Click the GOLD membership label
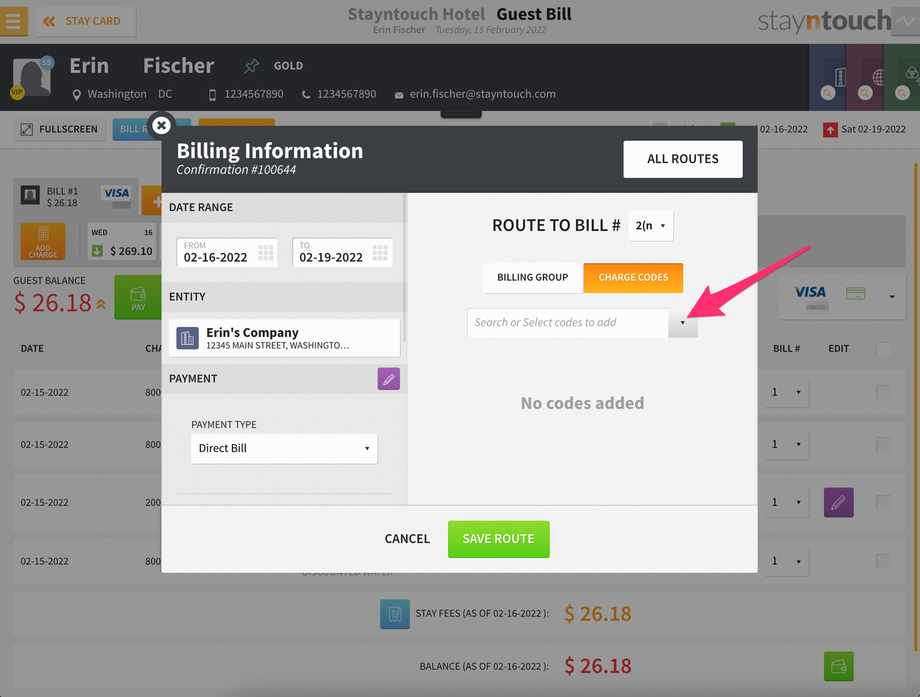Viewport: 920px width, 697px height. [288, 66]
